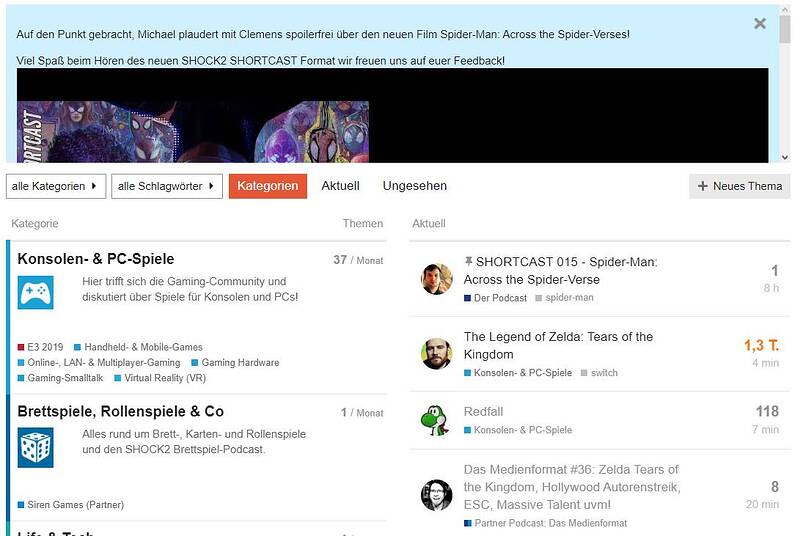
Task: Open Siren Games (Partner) subcategory
Action: 70,505
